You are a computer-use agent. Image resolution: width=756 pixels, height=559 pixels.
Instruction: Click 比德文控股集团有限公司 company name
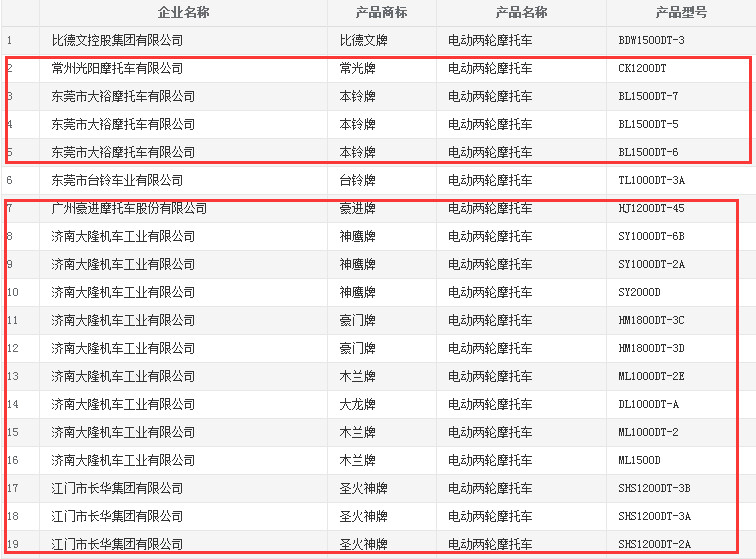117,41
